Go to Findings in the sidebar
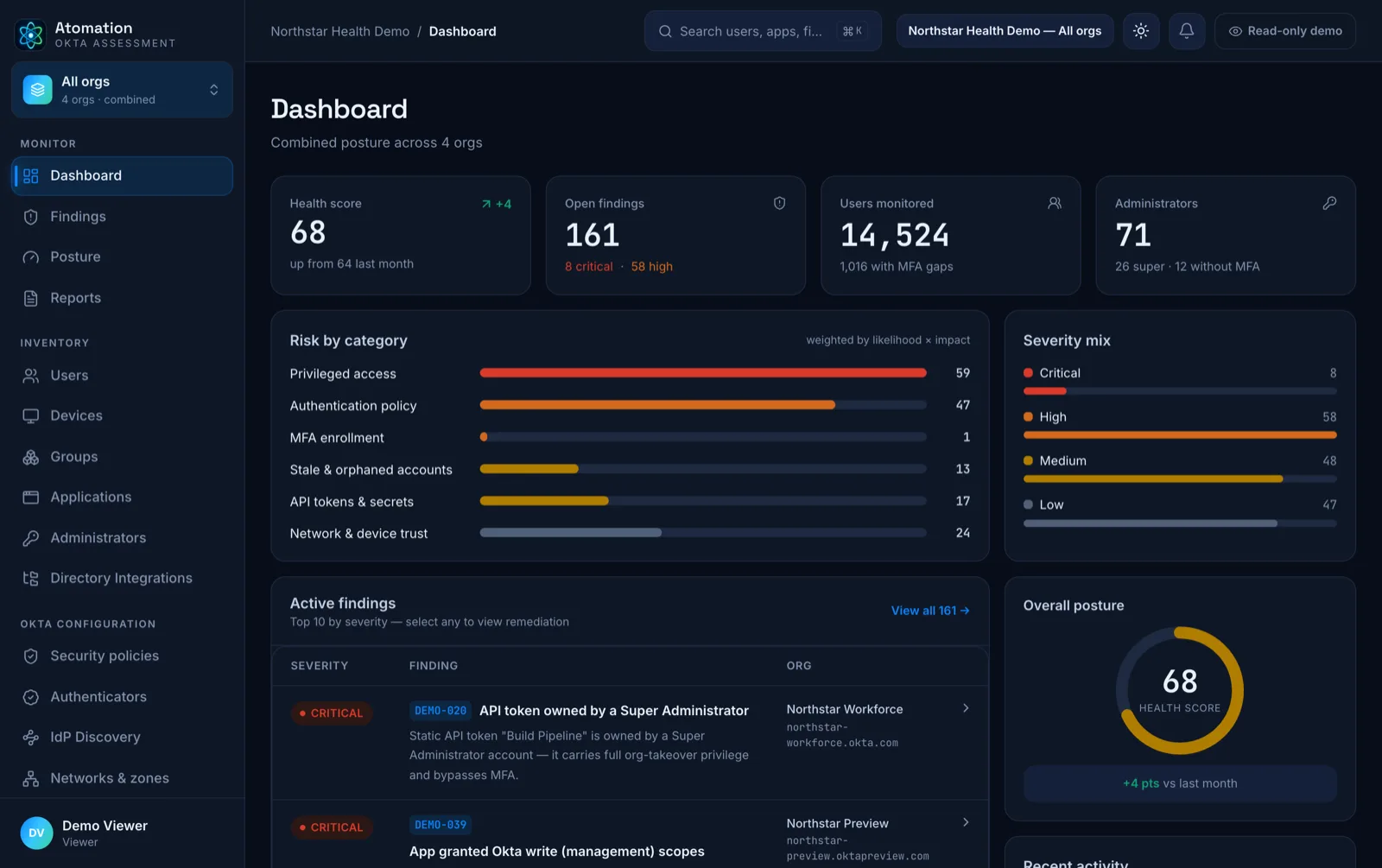Screen dimensions: 1382x868 [122, 217]
